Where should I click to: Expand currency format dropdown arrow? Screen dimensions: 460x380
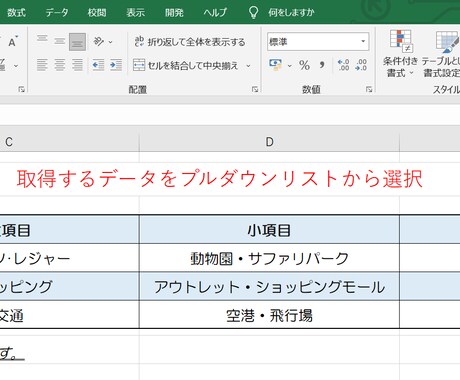click(x=289, y=66)
